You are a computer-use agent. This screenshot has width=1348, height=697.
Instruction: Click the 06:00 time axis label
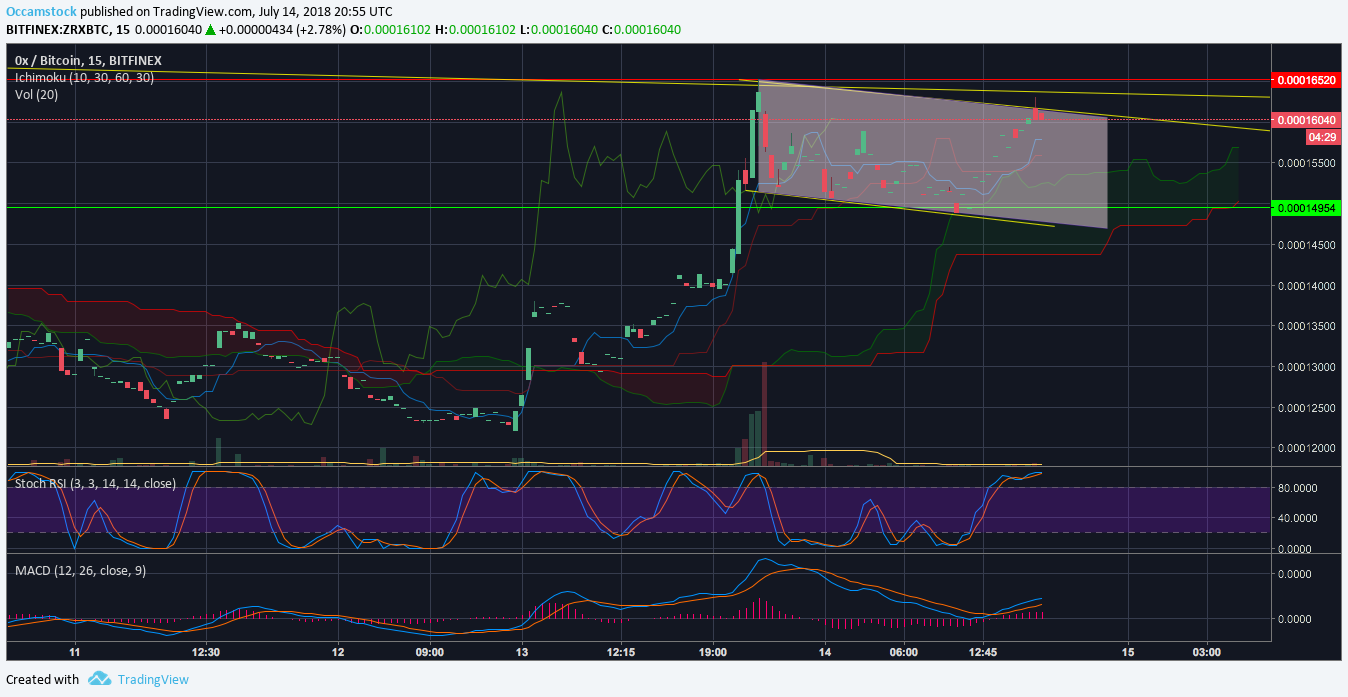point(904,652)
